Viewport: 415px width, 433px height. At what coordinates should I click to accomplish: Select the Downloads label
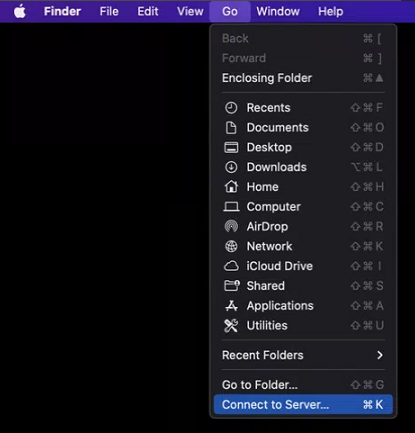coord(277,167)
